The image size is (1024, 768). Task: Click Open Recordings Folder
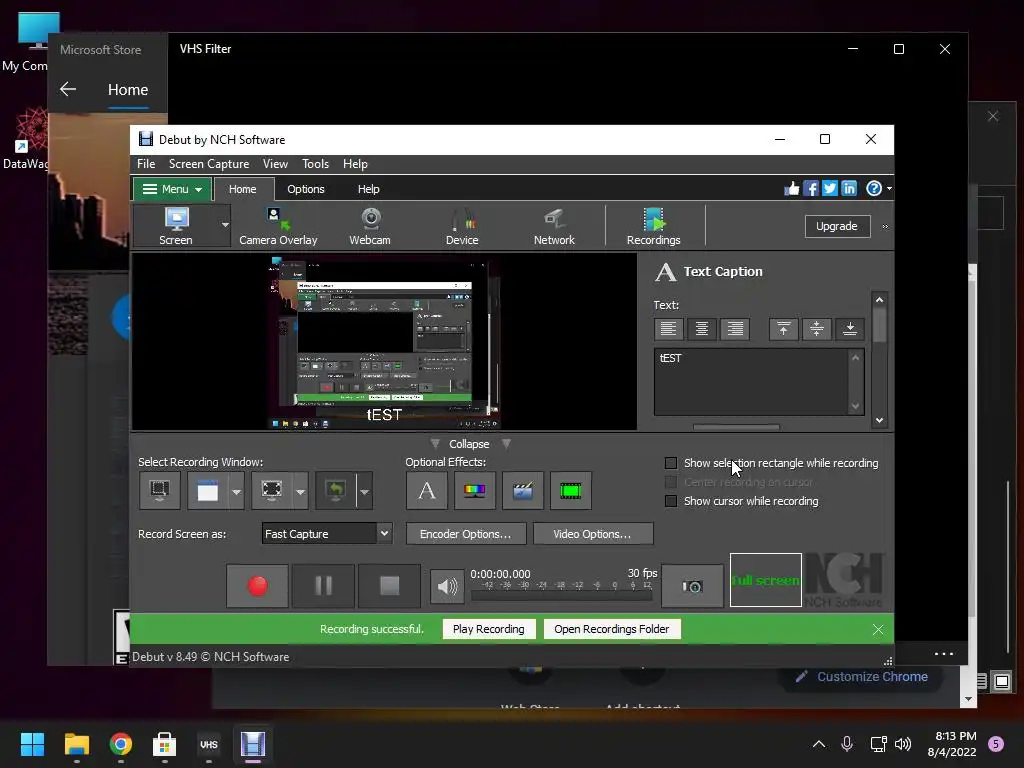(x=612, y=629)
